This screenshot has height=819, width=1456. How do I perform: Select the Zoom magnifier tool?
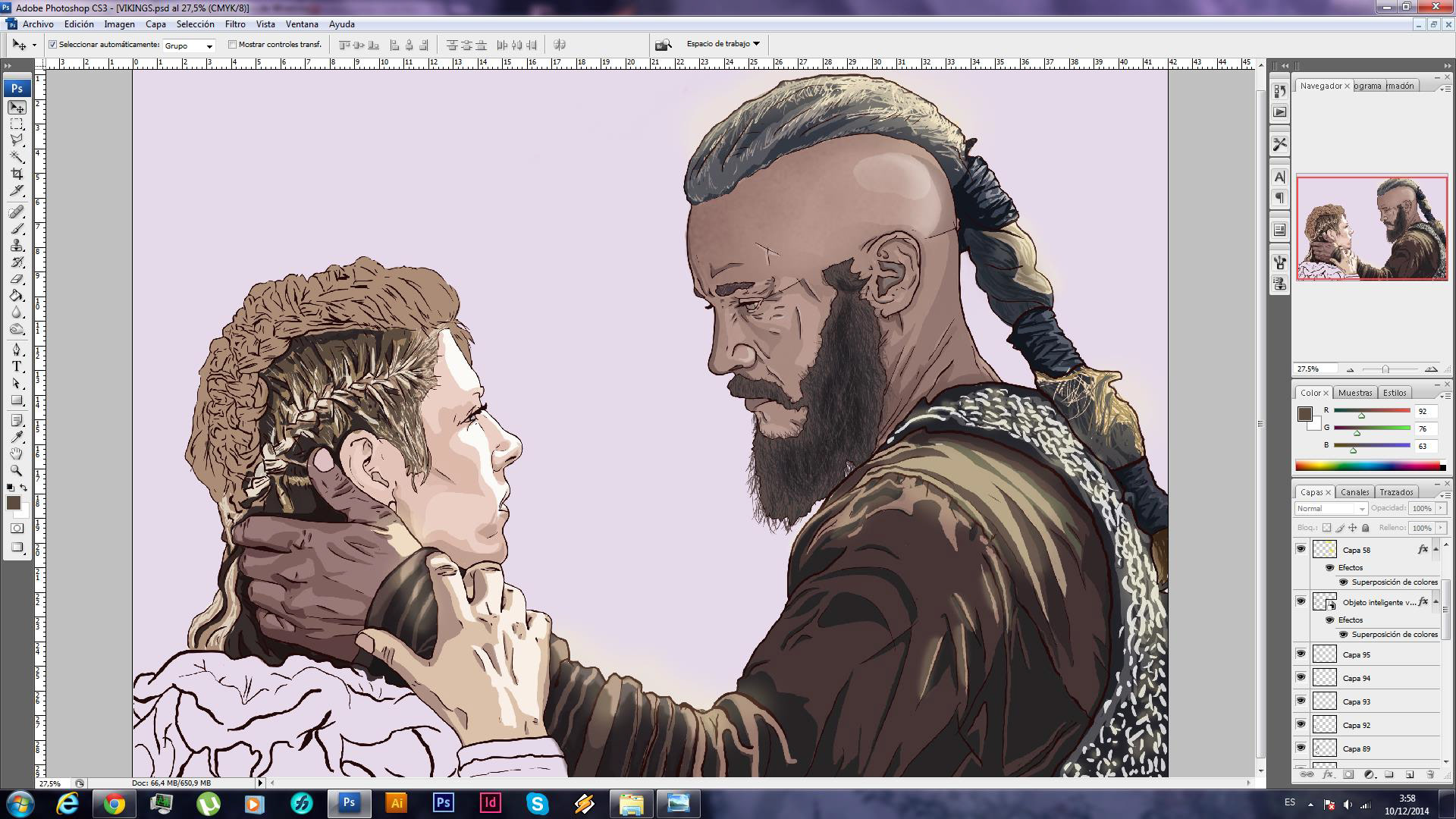tap(17, 470)
